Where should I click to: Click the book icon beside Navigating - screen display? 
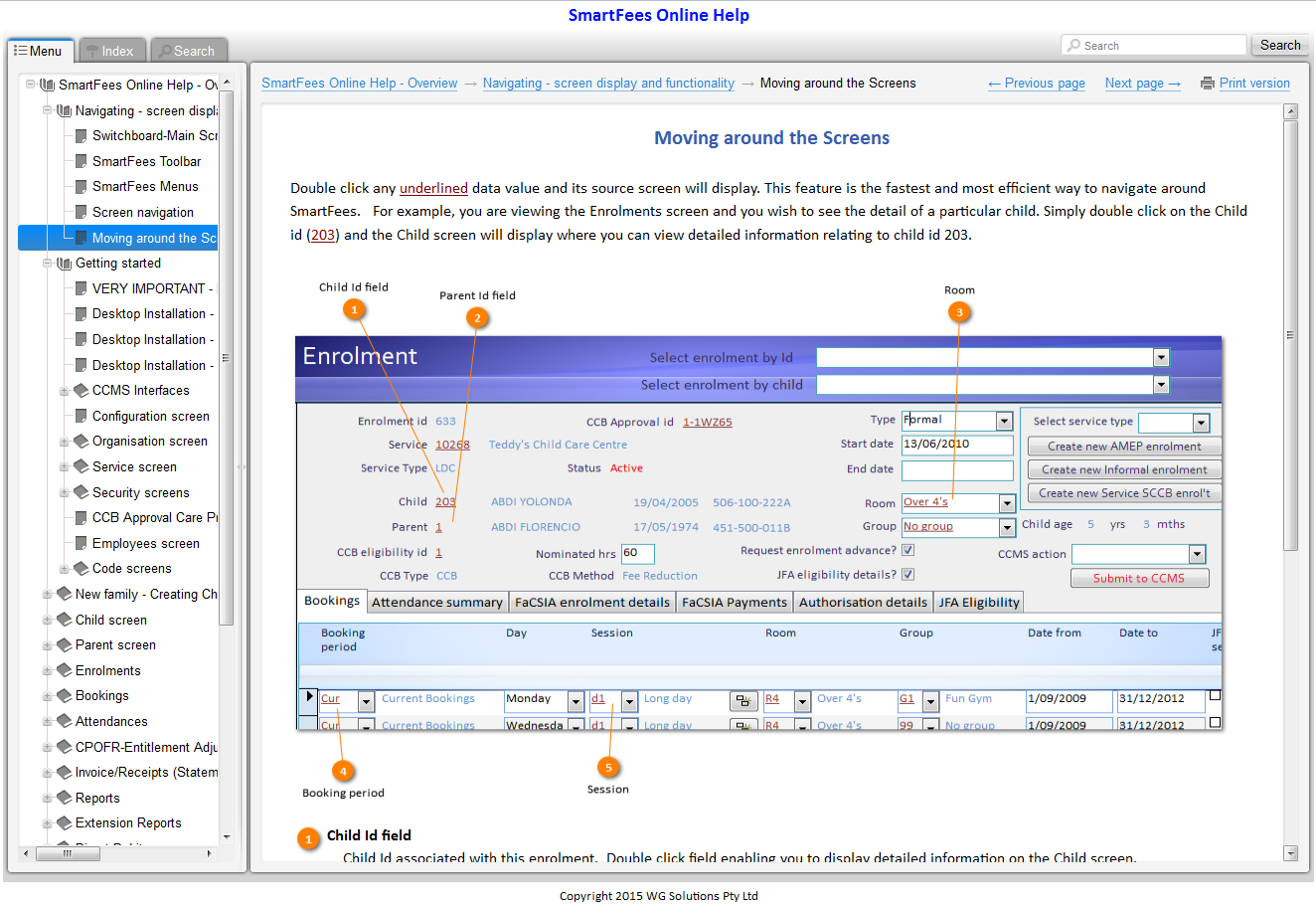64,110
